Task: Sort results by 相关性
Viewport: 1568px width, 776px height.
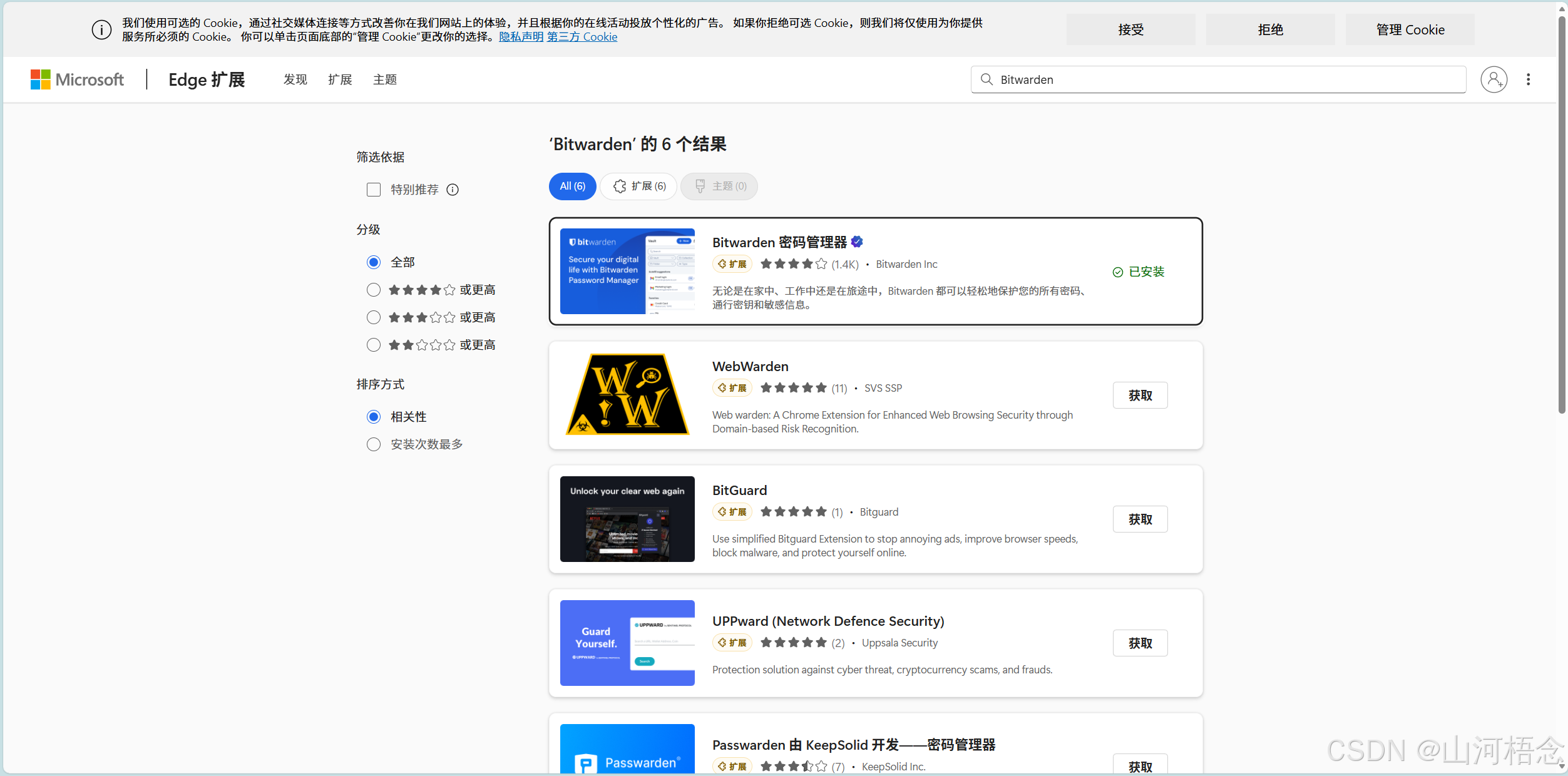Action: click(x=374, y=417)
